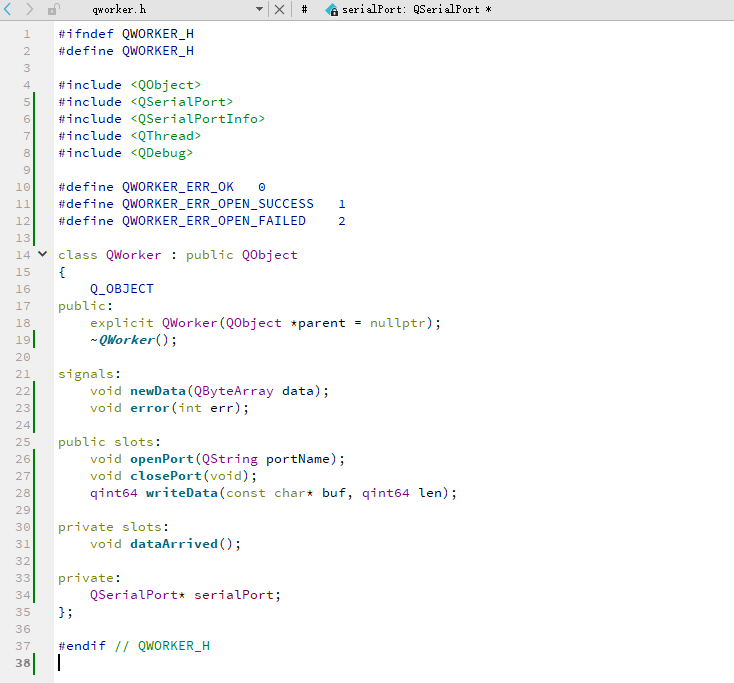This screenshot has height=683, width=734.
Task: Click the QObject base class name
Action: (270, 255)
